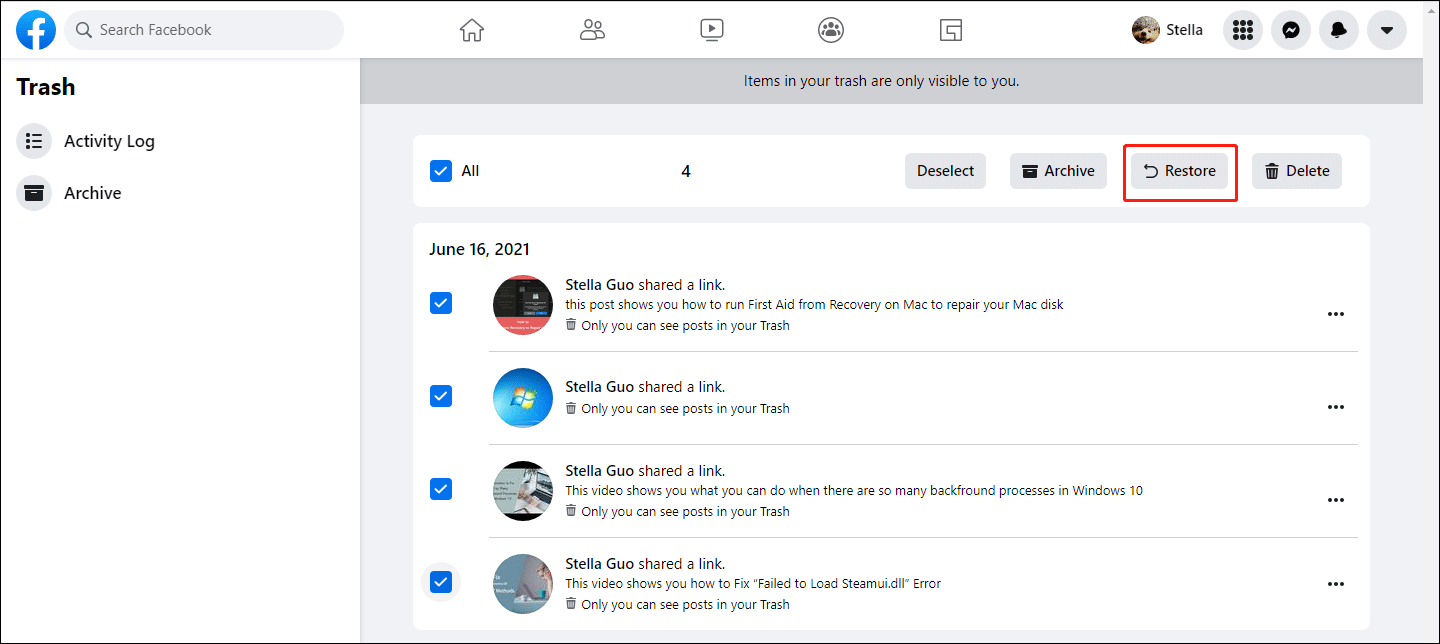
Task: Open Archive in left sidebar
Action: (x=92, y=193)
